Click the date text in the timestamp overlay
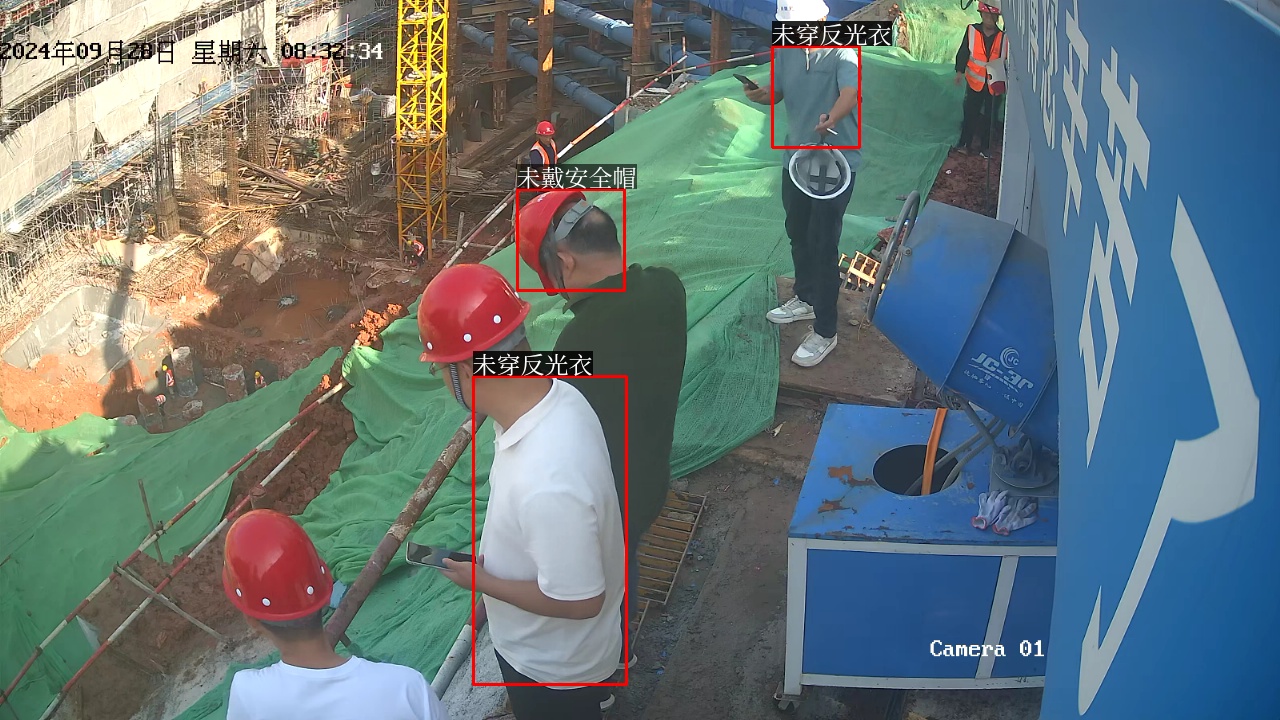Viewport: 1280px width, 720px height. [x=88, y=52]
